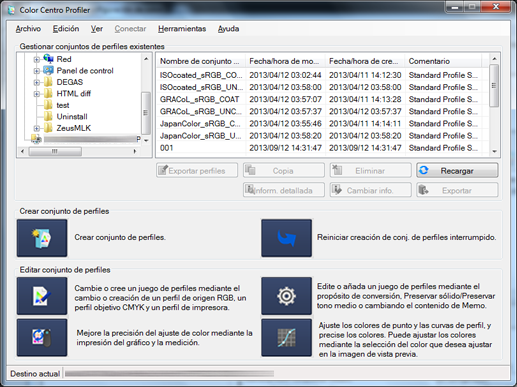Click the Cambiar info. button
517x387 pixels.
click(x=370, y=190)
